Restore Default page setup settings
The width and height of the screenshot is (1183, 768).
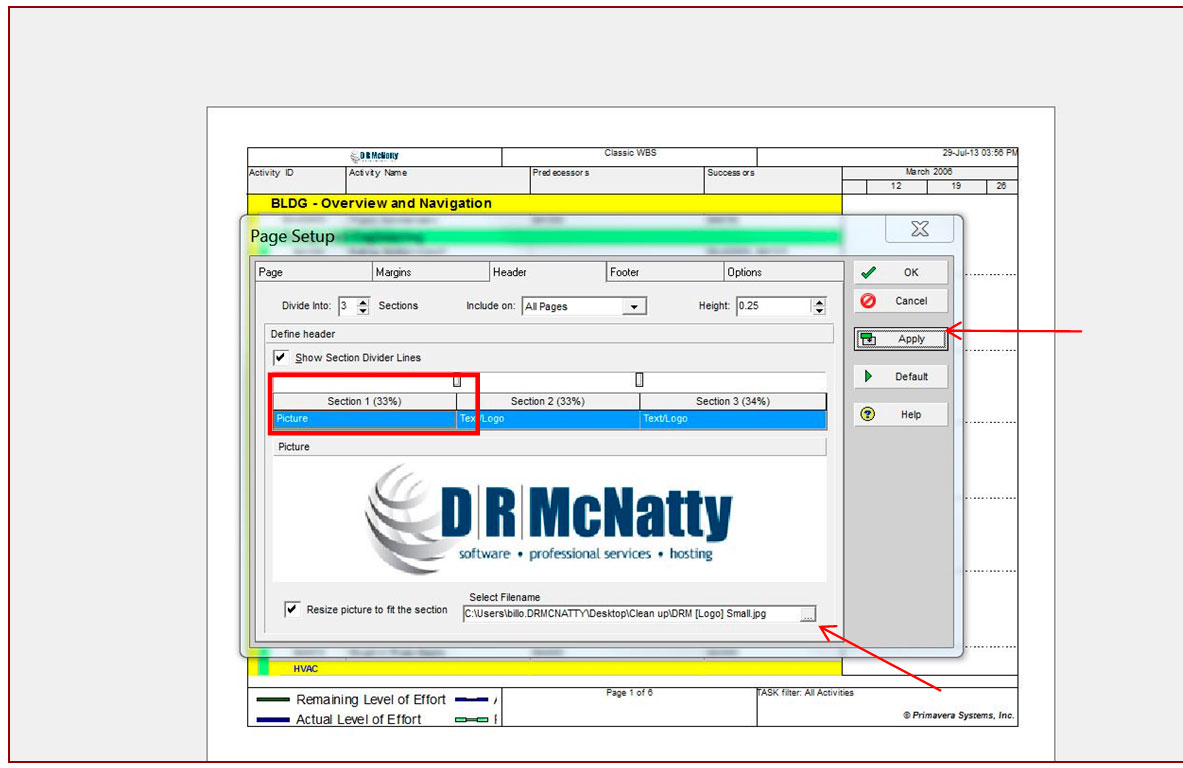900,376
